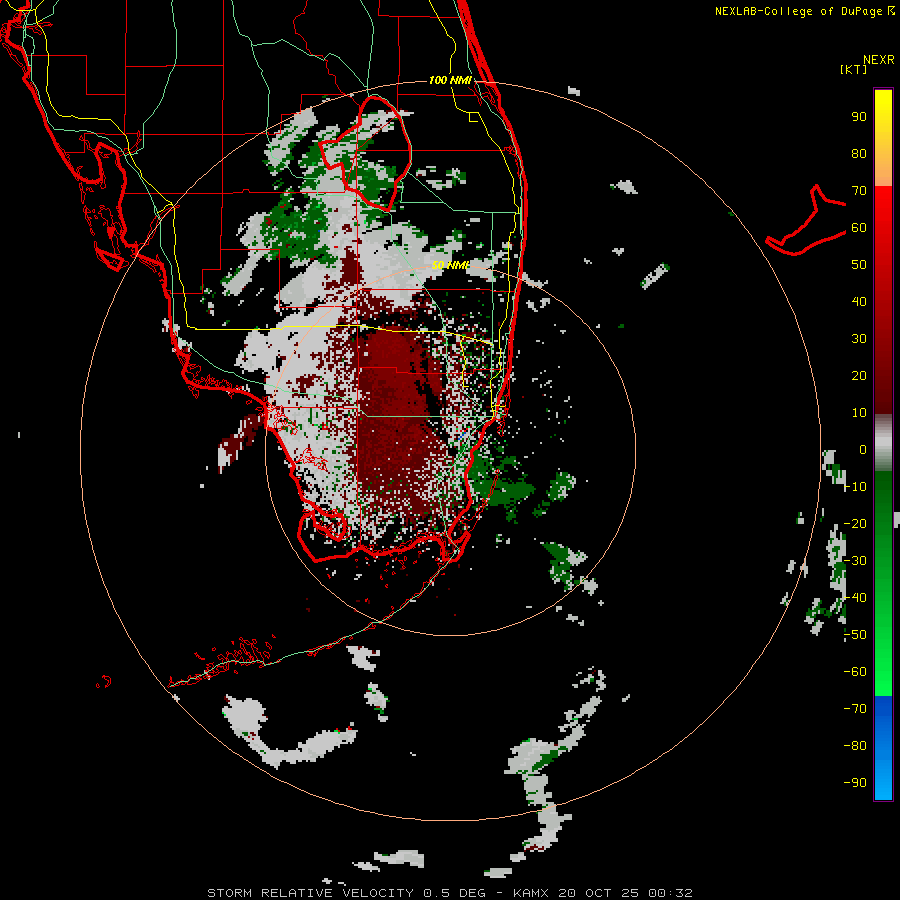Click the -70 value on the scale

pos(855,709)
